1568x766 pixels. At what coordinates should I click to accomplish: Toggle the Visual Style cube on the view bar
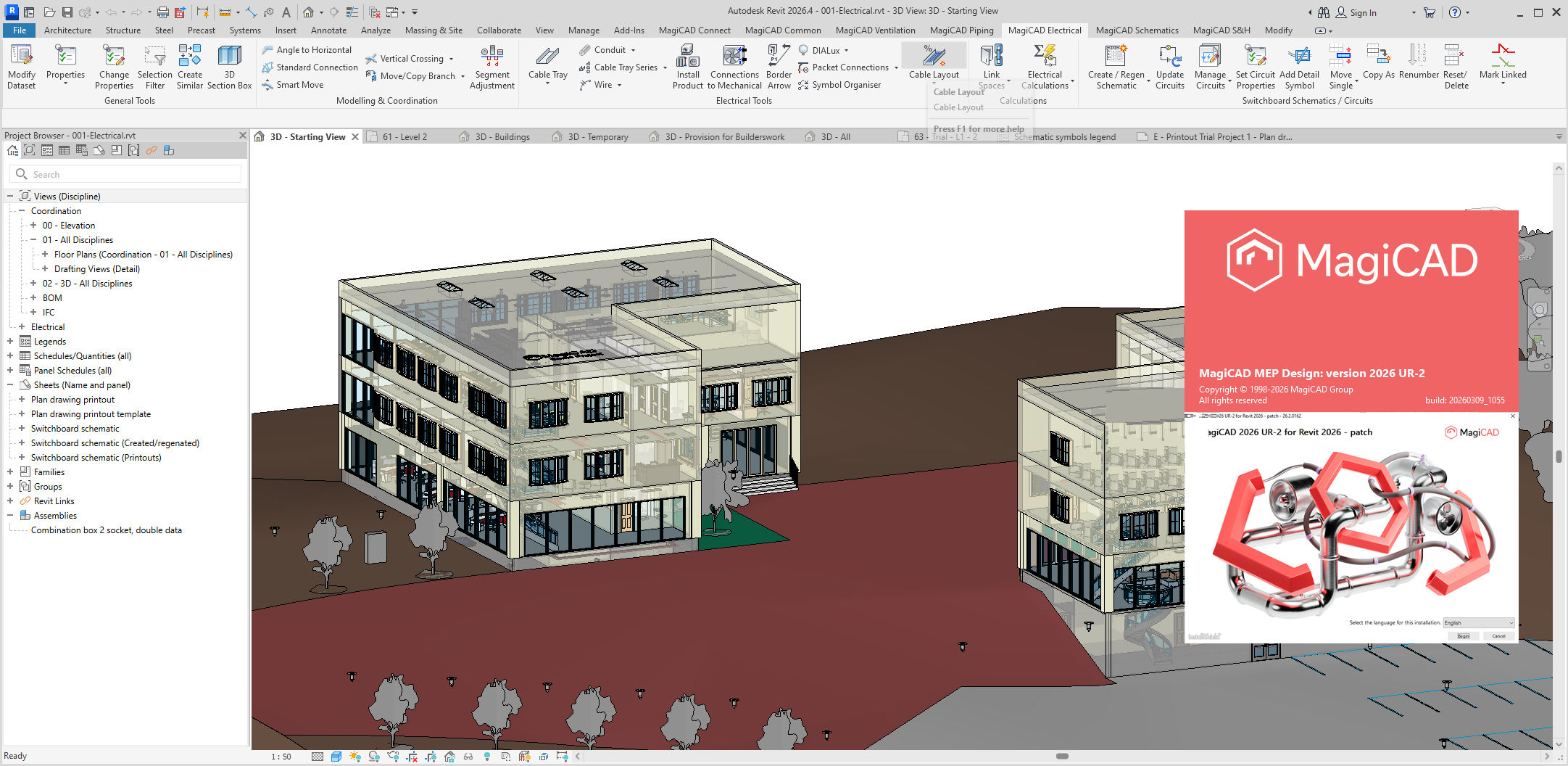(336, 757)
